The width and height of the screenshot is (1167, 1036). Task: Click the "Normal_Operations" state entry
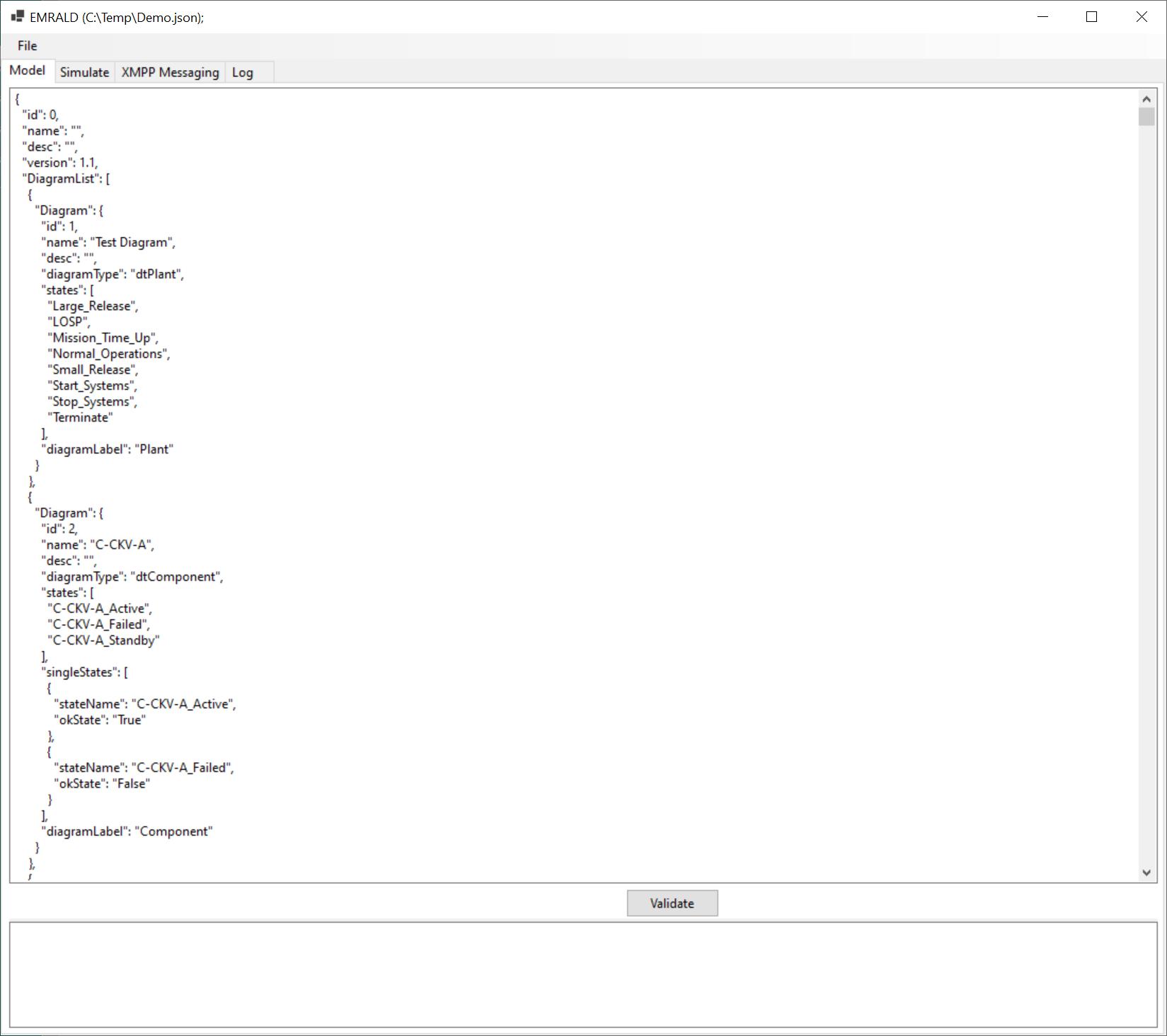109,354
